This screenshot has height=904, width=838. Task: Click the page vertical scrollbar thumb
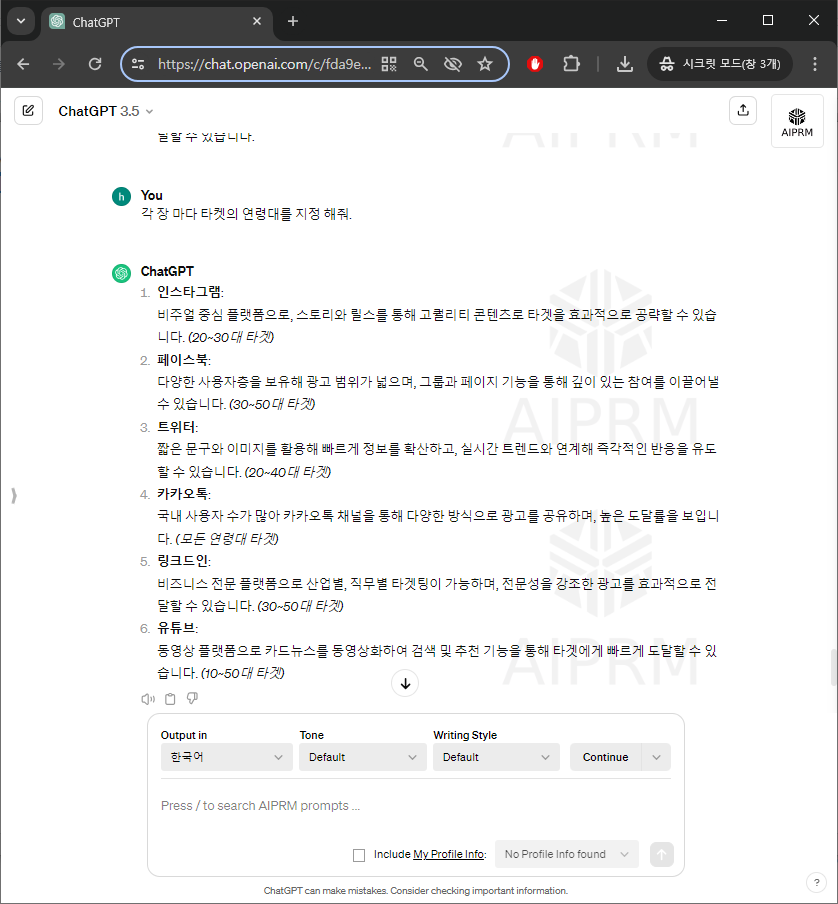point(834,667)
